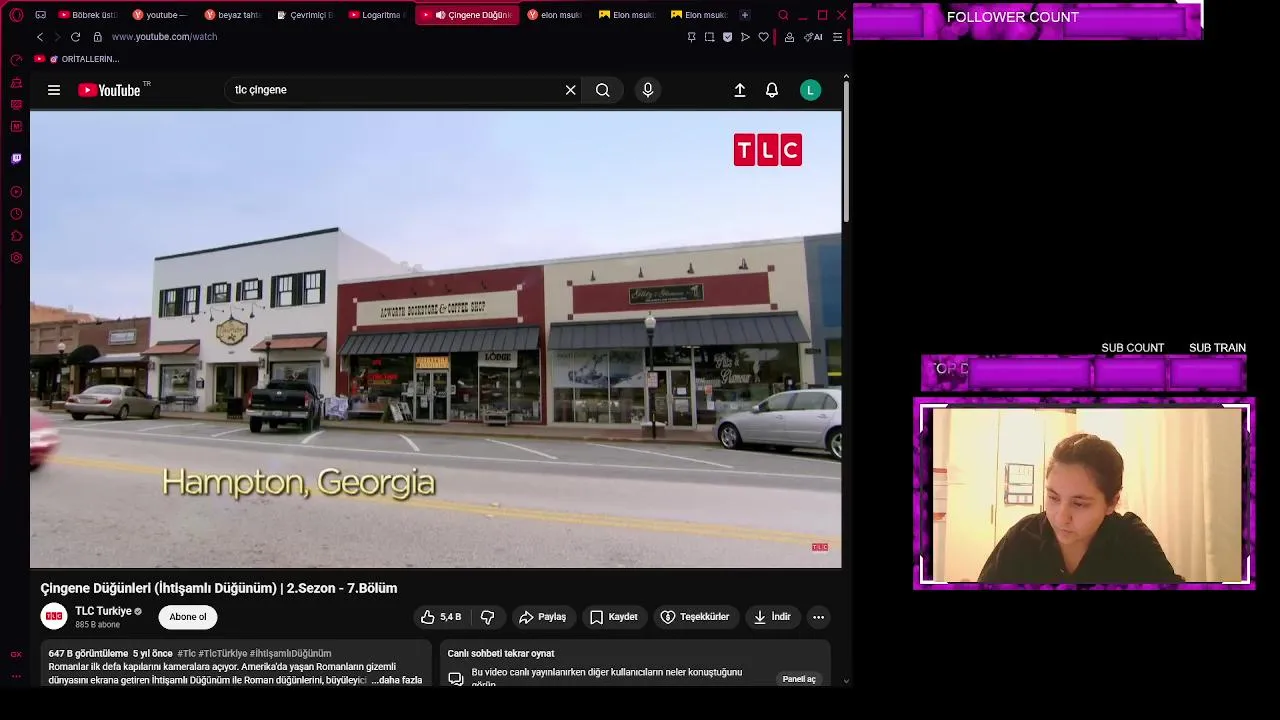
Task: Open the sidebar player circle icon
Action: click(16, 191)
